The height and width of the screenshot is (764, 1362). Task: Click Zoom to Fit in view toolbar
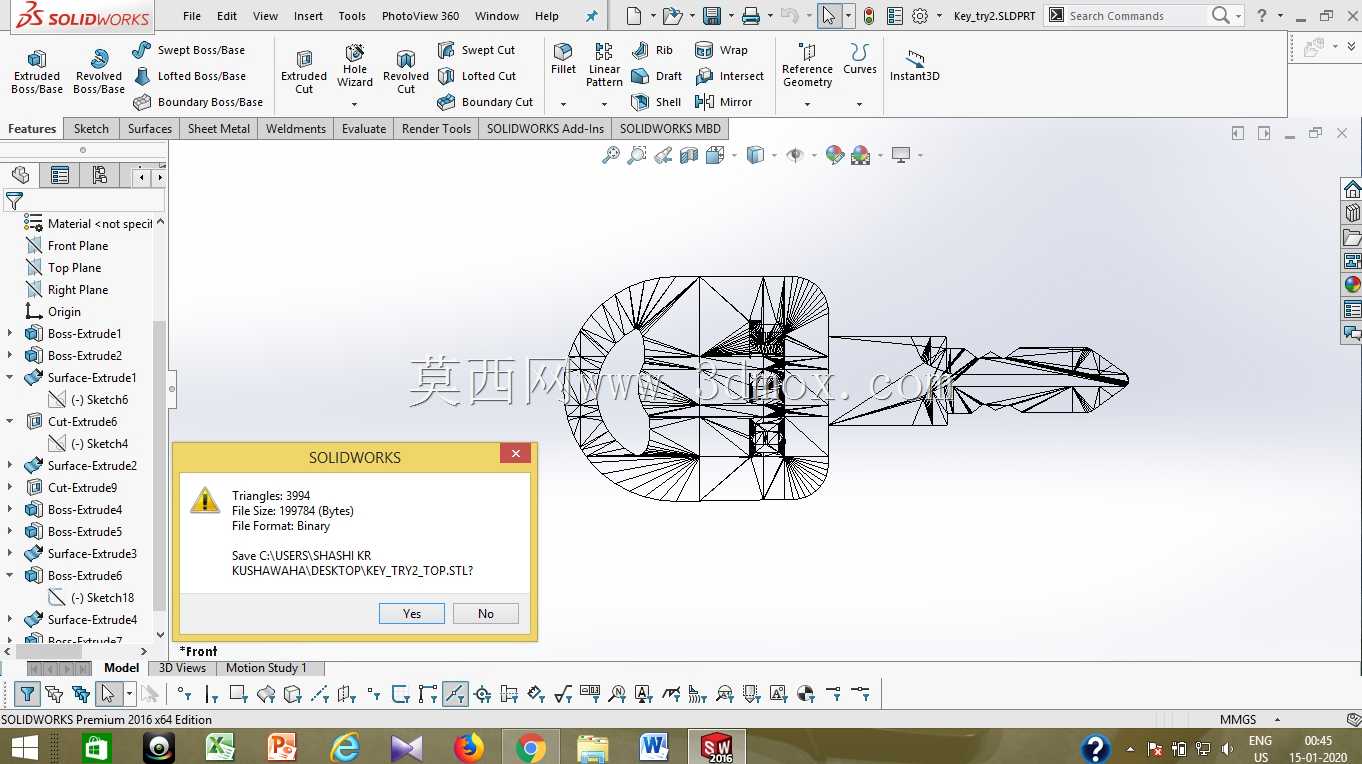tap(610, 155)
